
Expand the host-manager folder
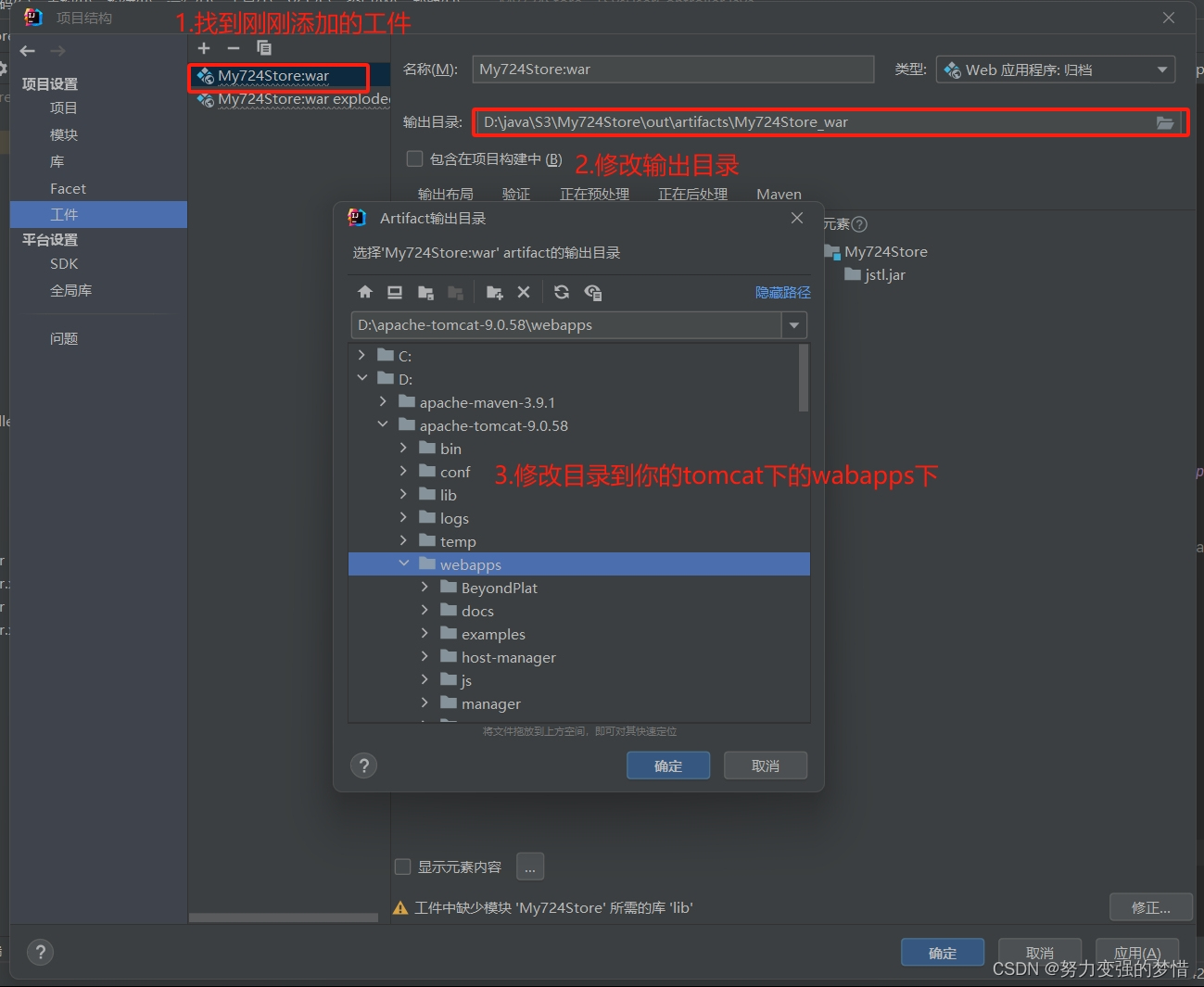coord(425,656)
